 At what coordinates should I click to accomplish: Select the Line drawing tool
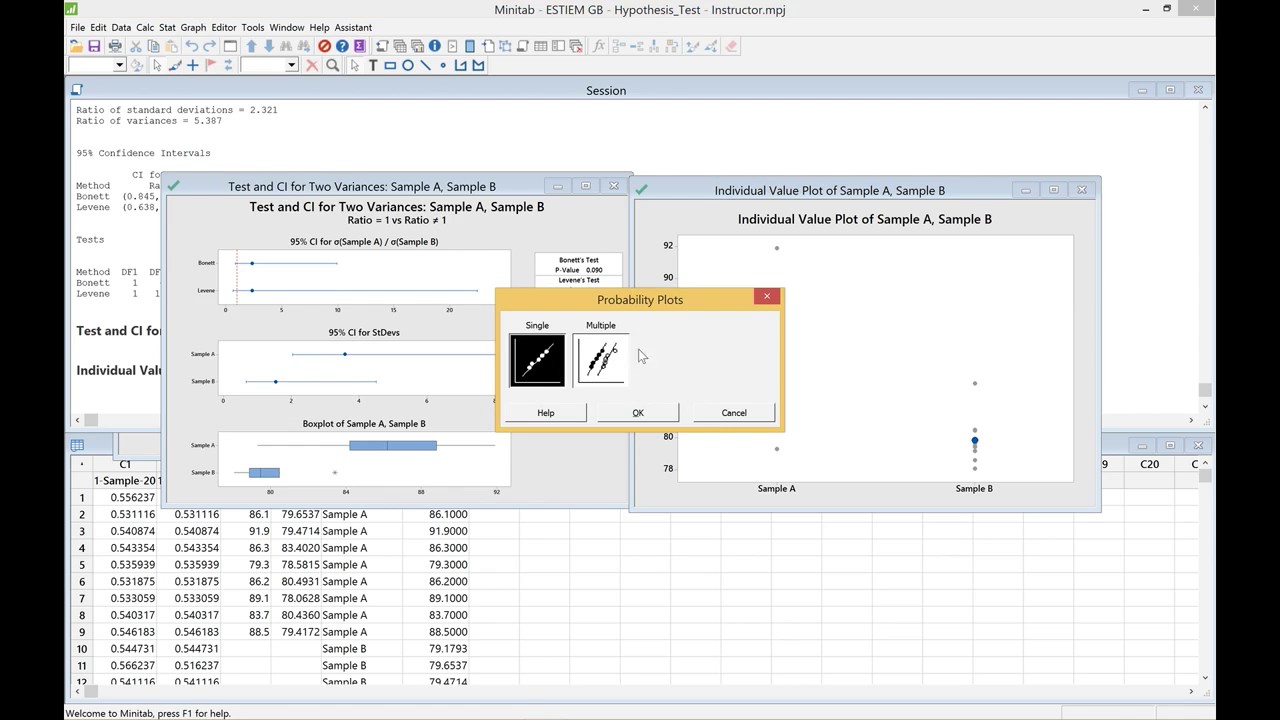[x=425, y=65]
